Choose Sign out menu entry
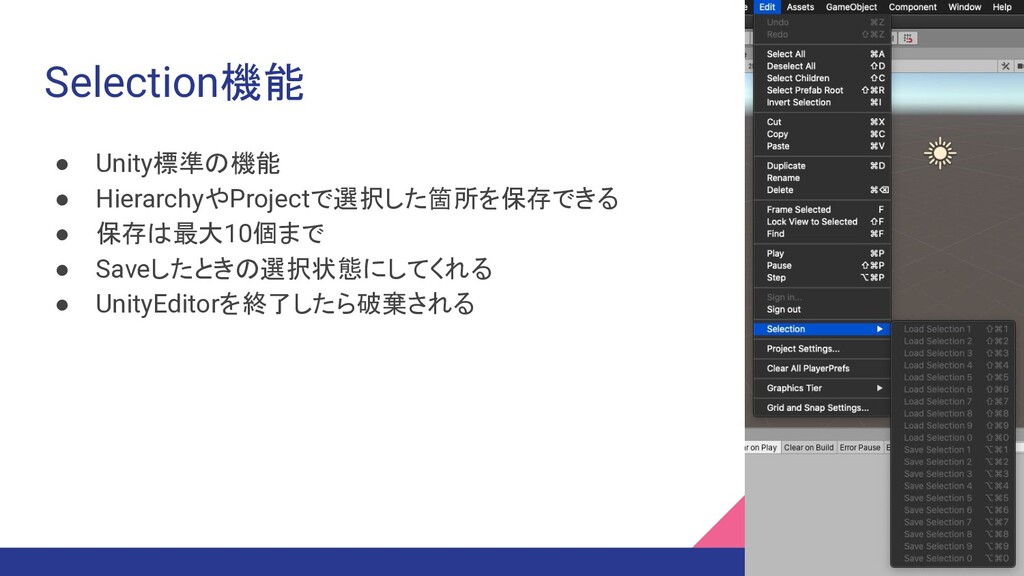This screenshot has height=576, width=1024. click(823, 310)
